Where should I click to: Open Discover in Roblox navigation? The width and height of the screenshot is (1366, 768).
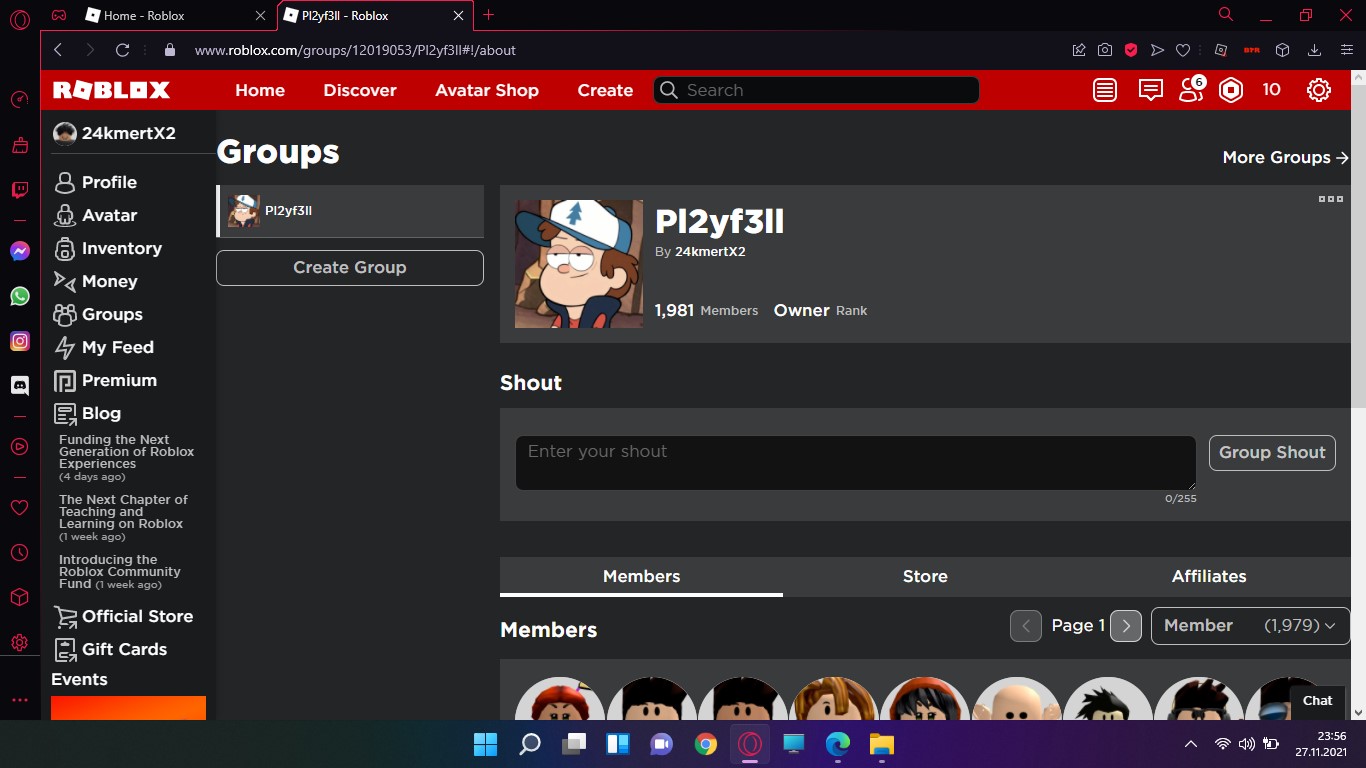point(360,90)
